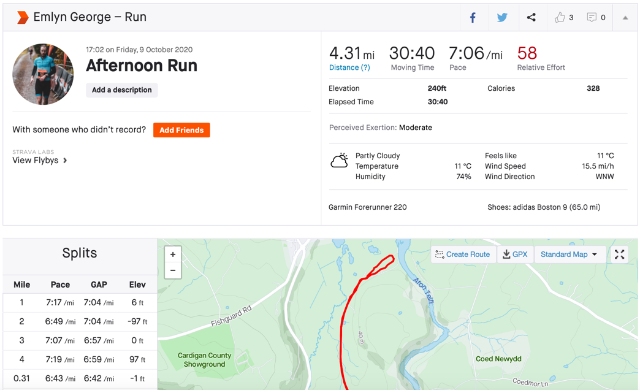This screenshot has width=640, height=390.
Task: Zoom out on the map
Action: 173,270
